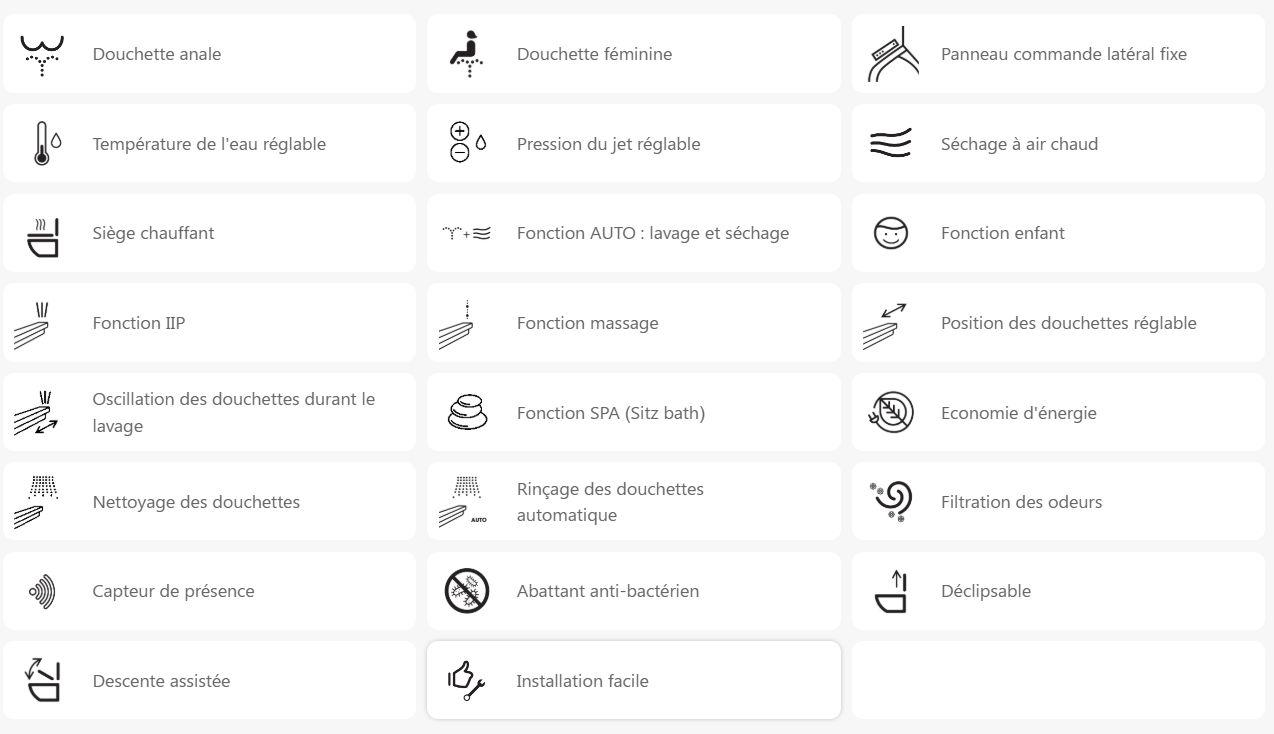This screenshot has height=734, width=1274.
Task: Click the anti-bacterial crossed-out germ icon
Action: tap(467, 591)
